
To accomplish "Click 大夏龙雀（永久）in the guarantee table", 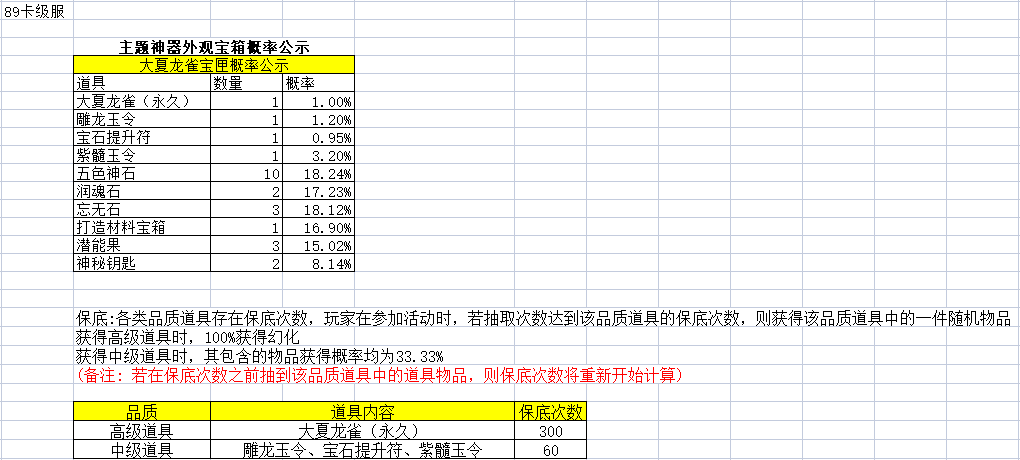I will point(362,431).
